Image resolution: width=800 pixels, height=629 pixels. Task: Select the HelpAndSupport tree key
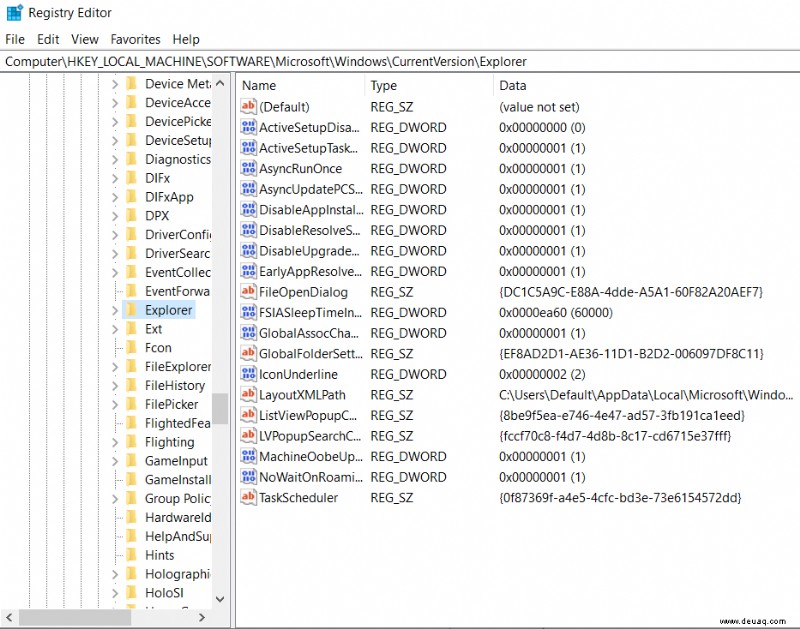click(x=178, y=537)
